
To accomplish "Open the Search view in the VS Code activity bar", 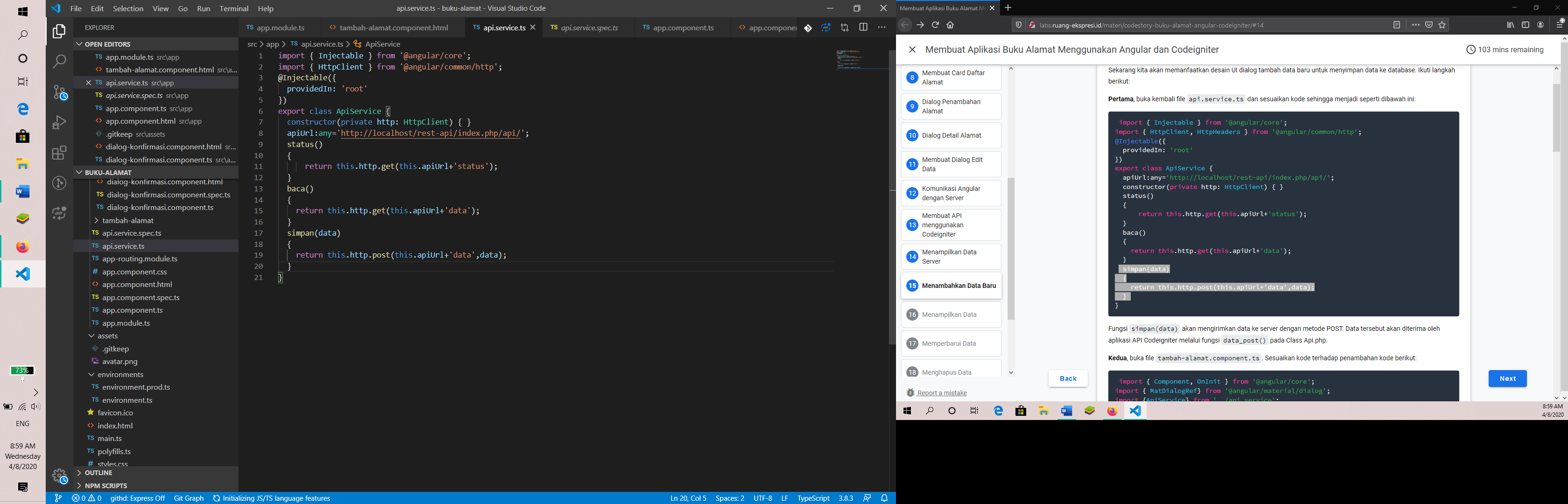I will 59,61.
